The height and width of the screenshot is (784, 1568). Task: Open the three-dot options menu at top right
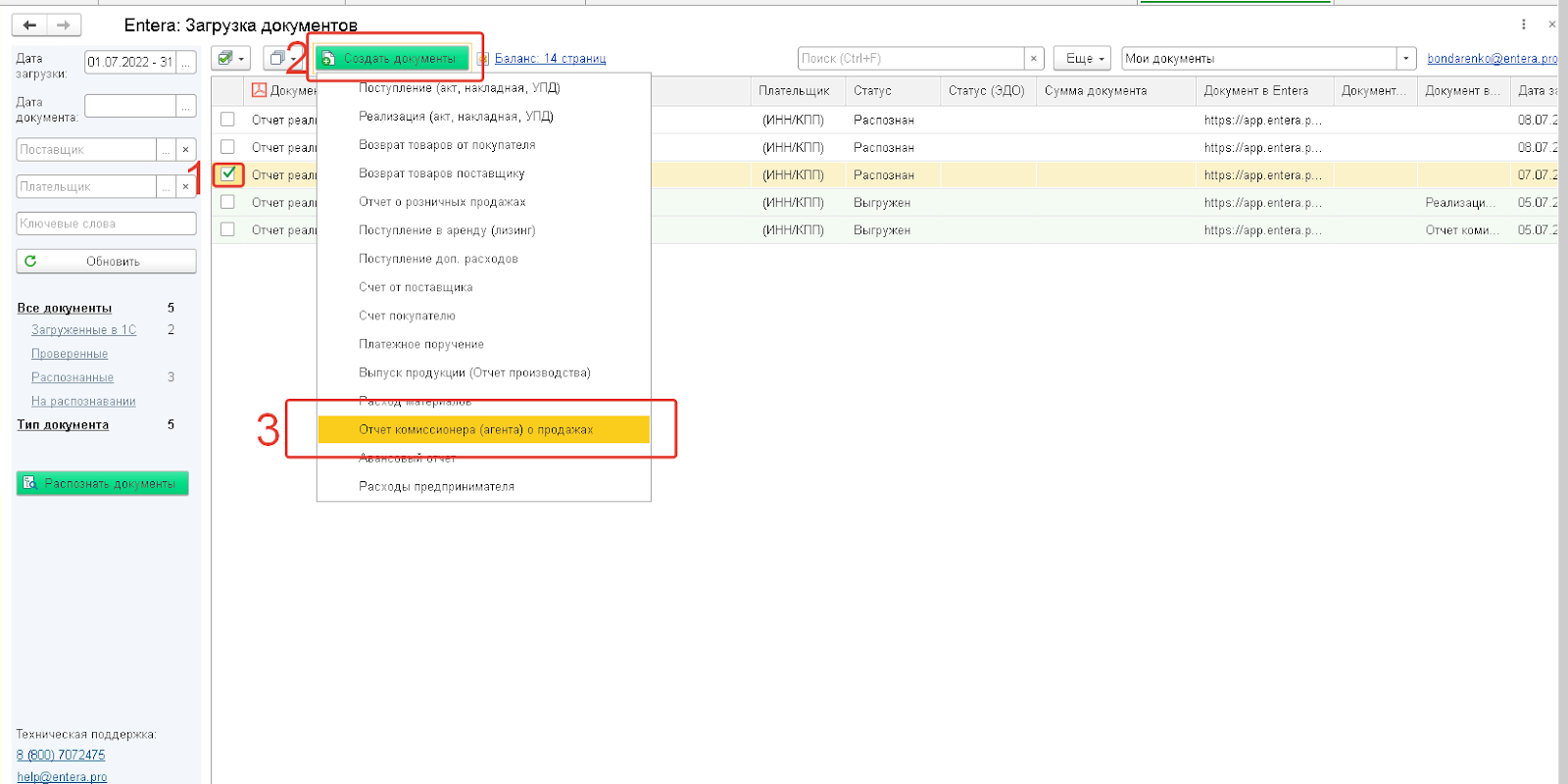click(x=1524, y=24)
